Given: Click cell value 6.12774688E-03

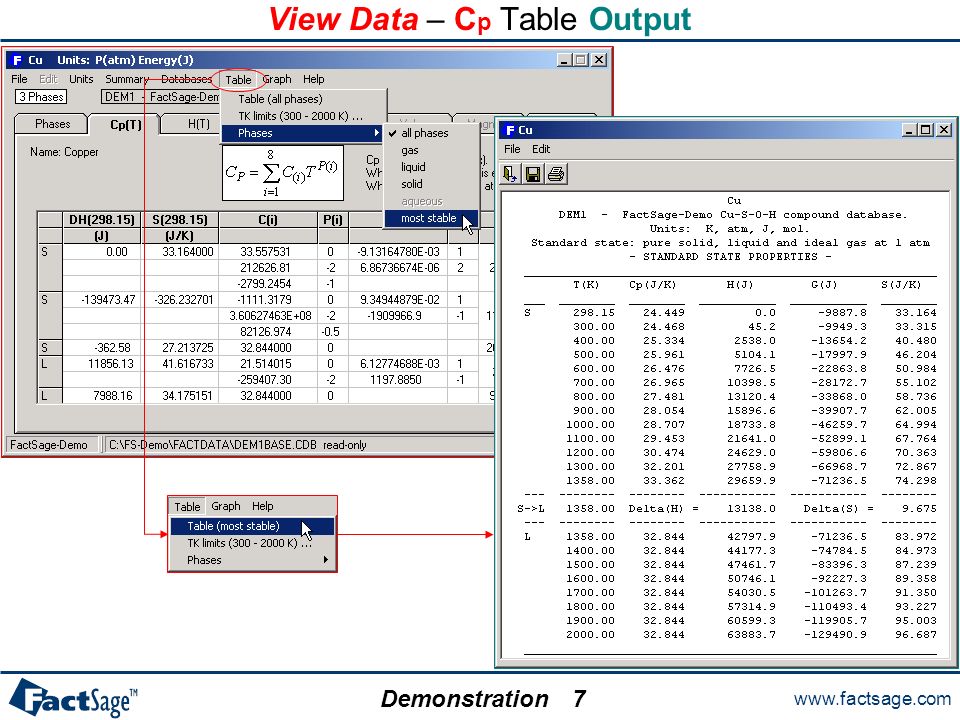Looking at the screenshot, I should point(399,363).
